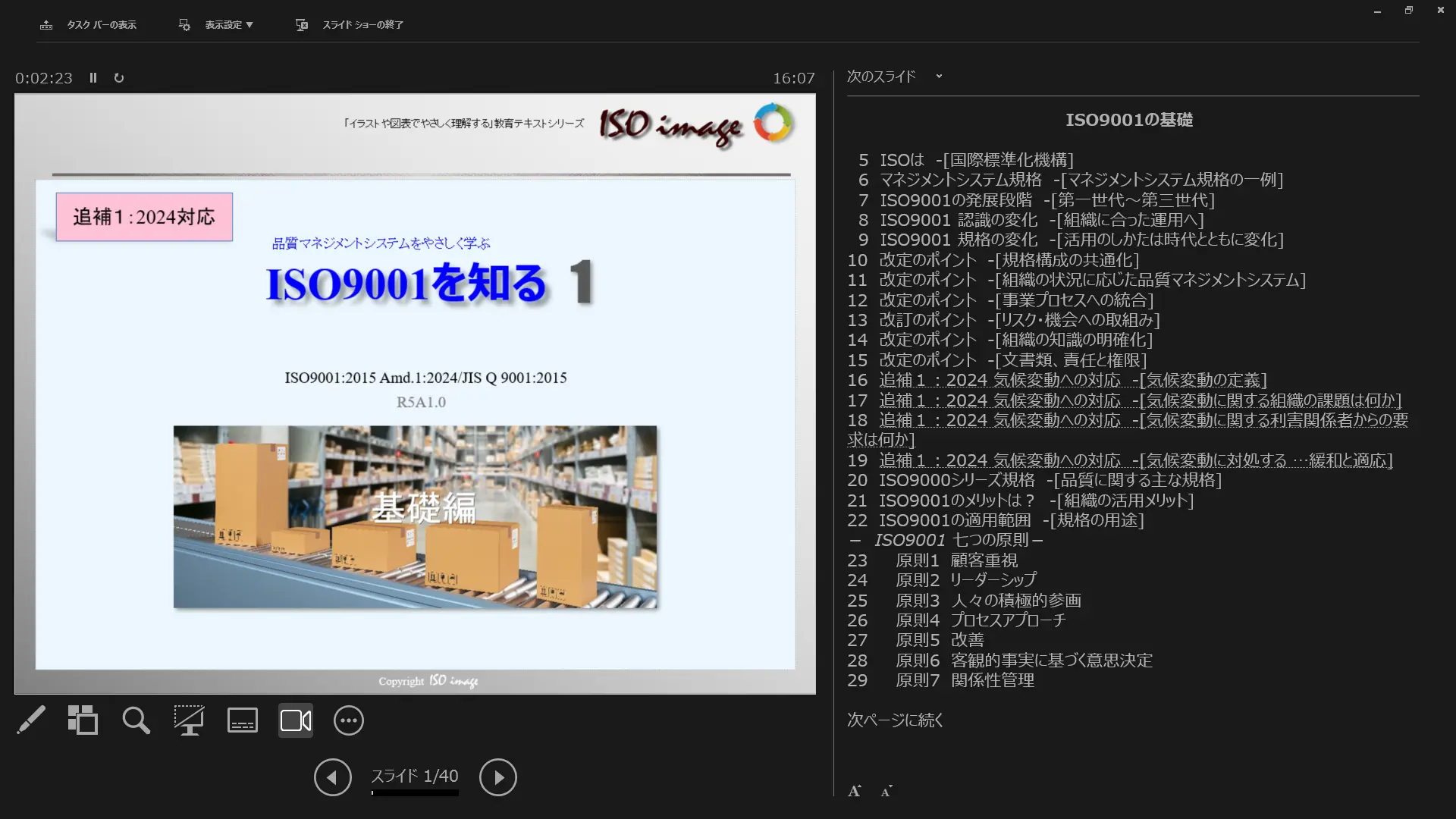The image size is (1456, 819).
Task: Click notes line 24 原則2 リーダーシップ
Action: click(x=943, y=580)
